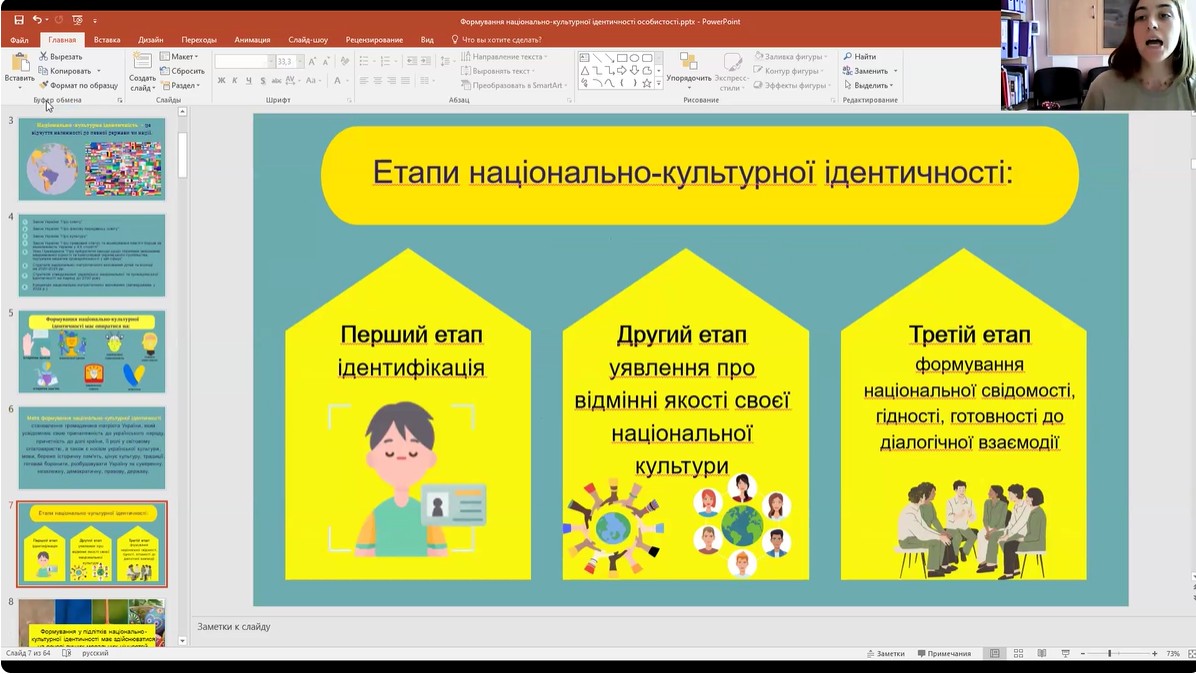The height and width of the screenshot is (674, 1196).
Task: Toggle Strikethrough (abc) formatting
Action: (x=276, y=80)
